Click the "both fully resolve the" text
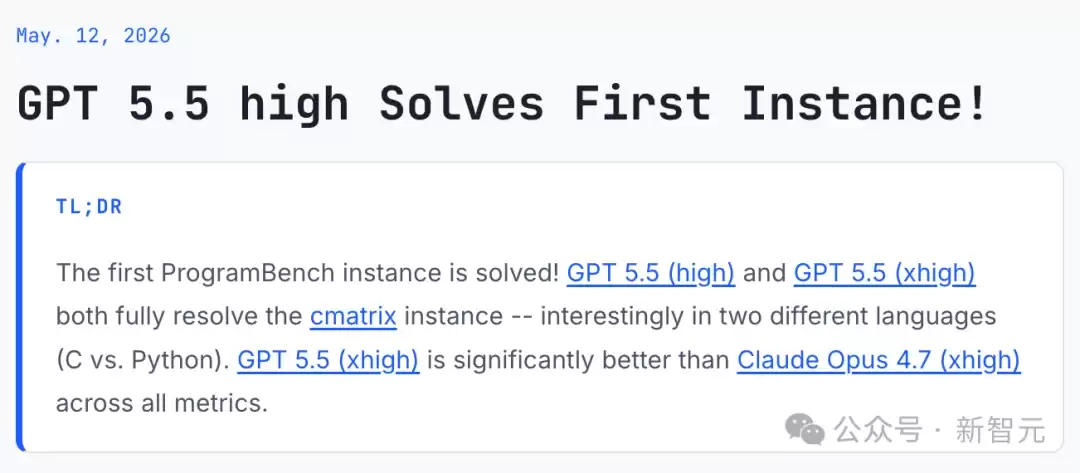This screenshot has width=1080, height=473. (179, 317)
